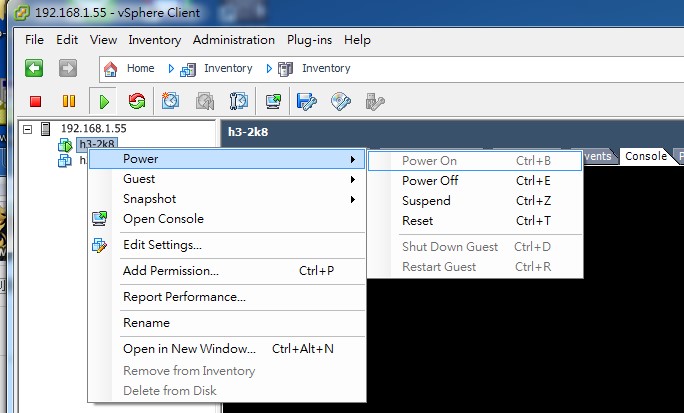Choose Open Console from context menu
This screenshot has height=413, width=684.
(x=227, y=218)
